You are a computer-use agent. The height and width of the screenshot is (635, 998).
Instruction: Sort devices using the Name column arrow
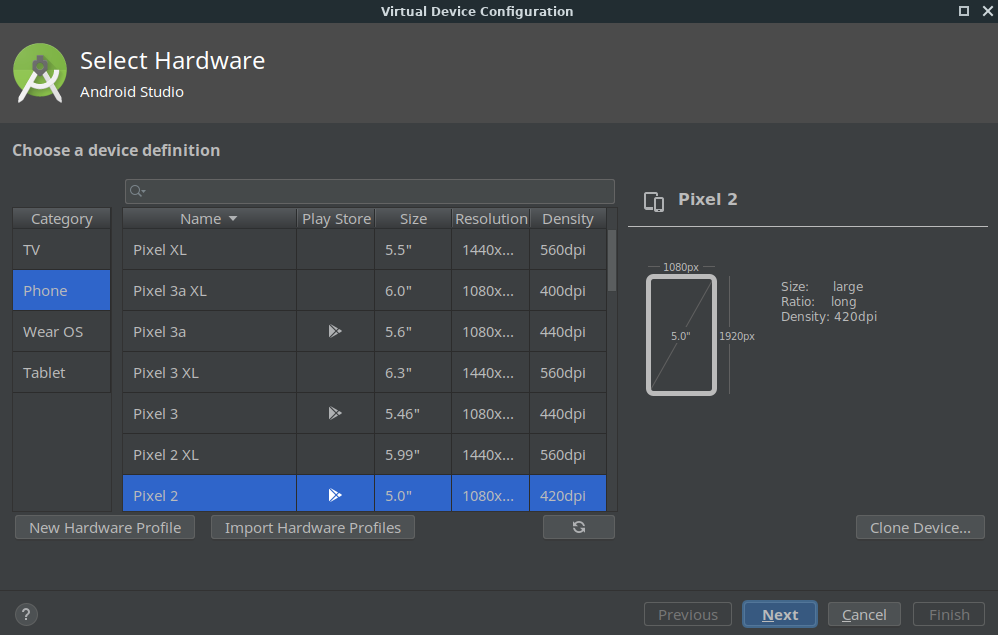click(x=233, y=218)
